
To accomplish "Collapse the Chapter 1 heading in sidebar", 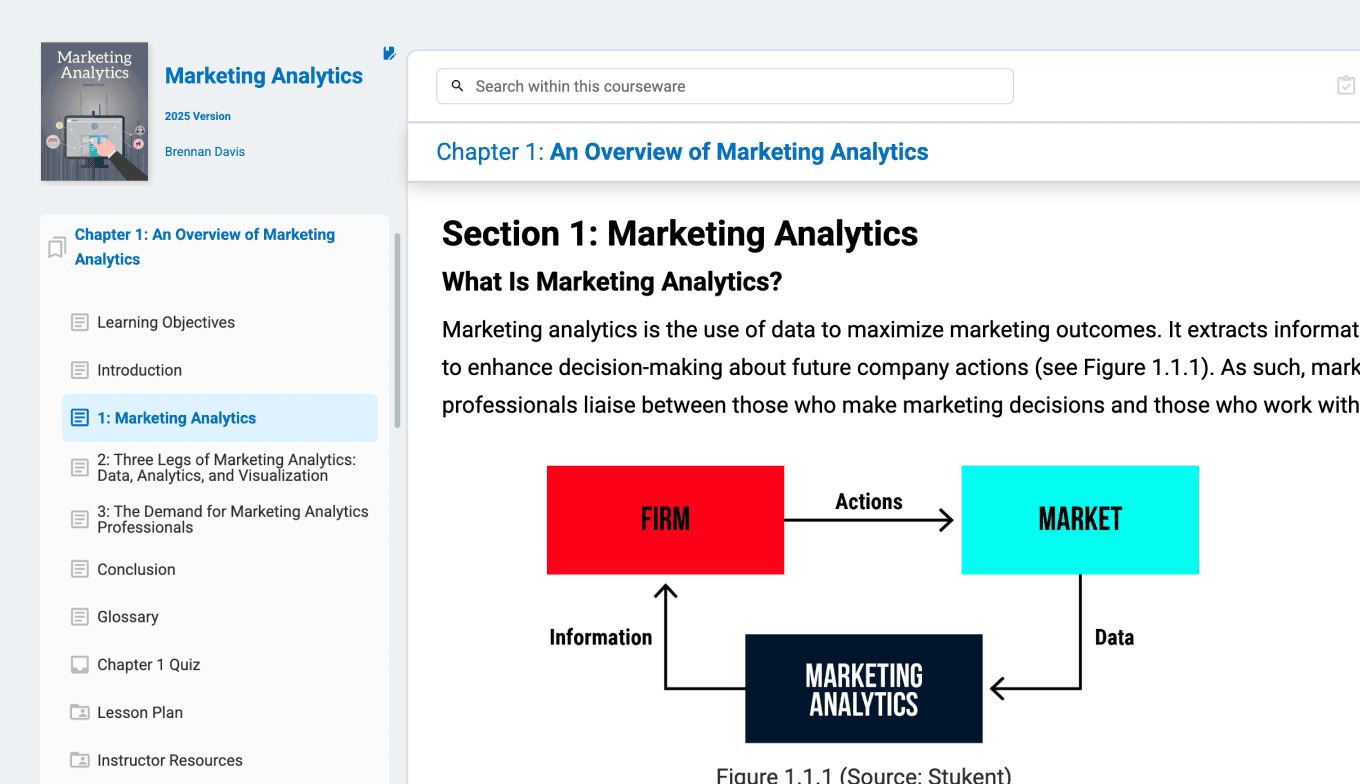I will (x=205, y=247).
